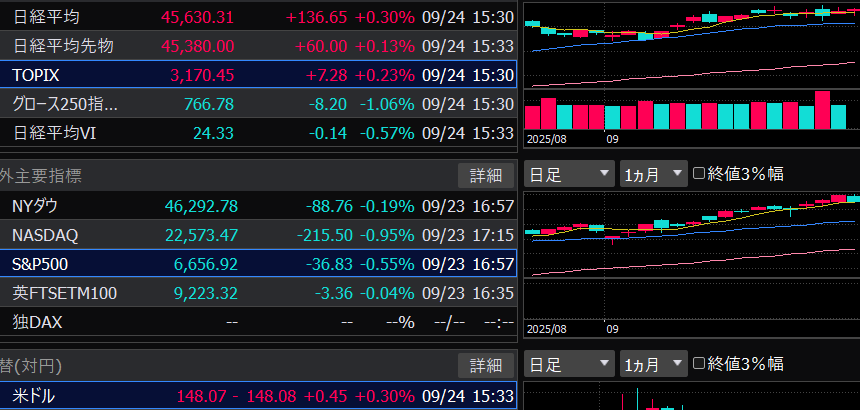Open the 日足 dropdown beside 為替(対円)
This screenshot has height=410, width=860.
coord(568,364)
